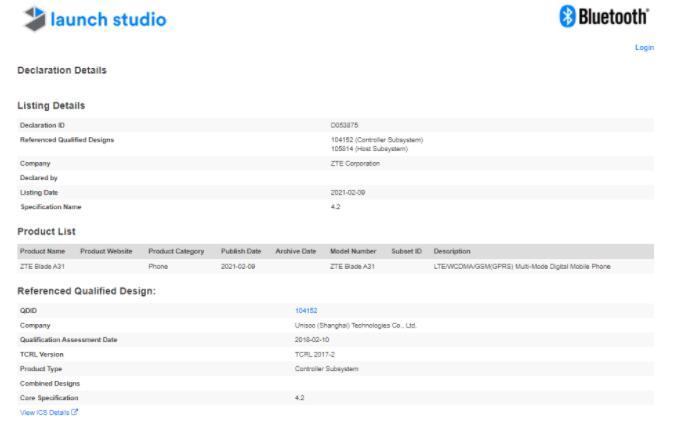Screen dimensions: 673x428
Task: Click the Referenced Qualified Design heading
Action: (86, 291)
